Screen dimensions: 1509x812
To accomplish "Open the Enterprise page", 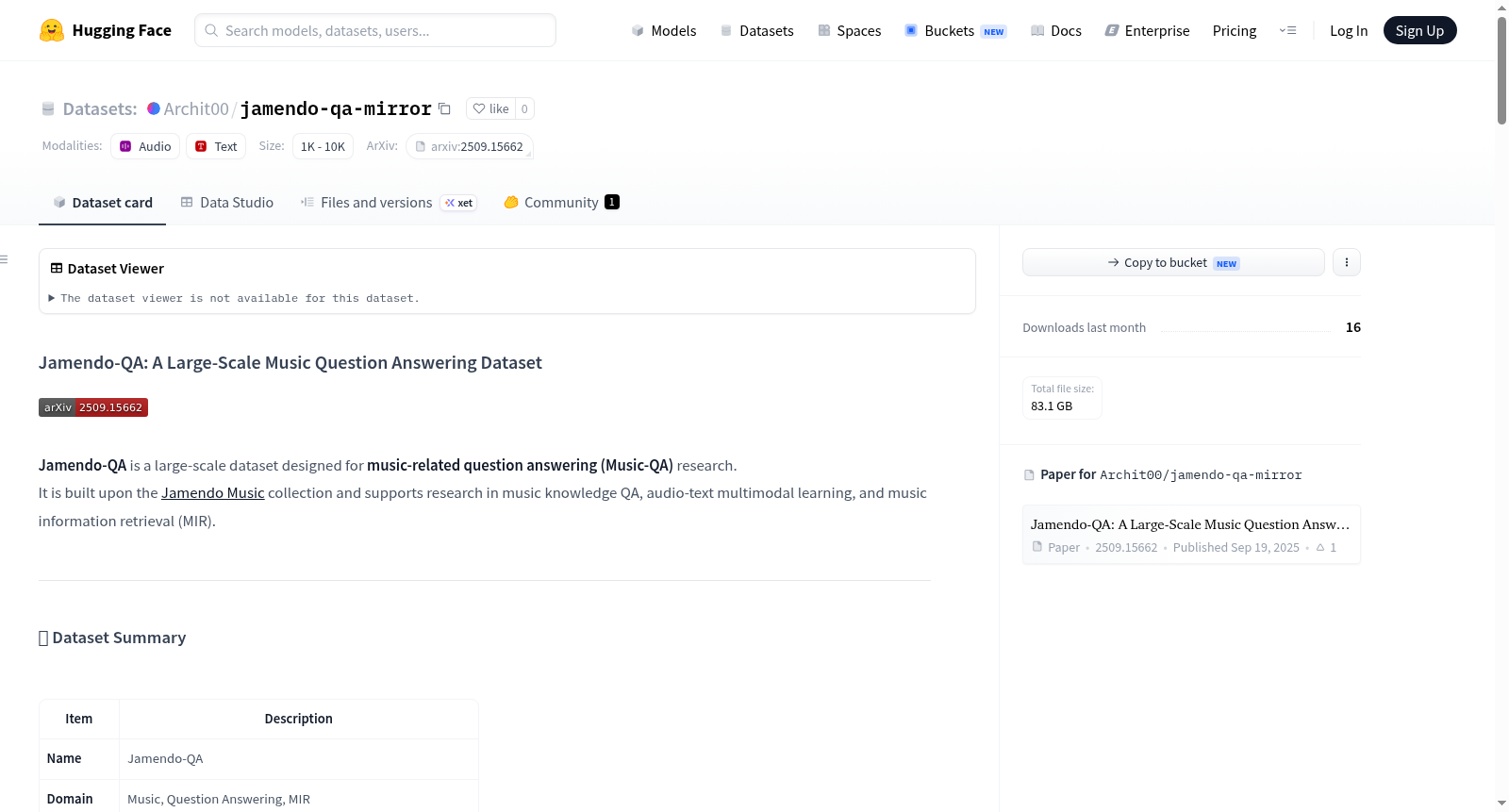I will 1147,30.
